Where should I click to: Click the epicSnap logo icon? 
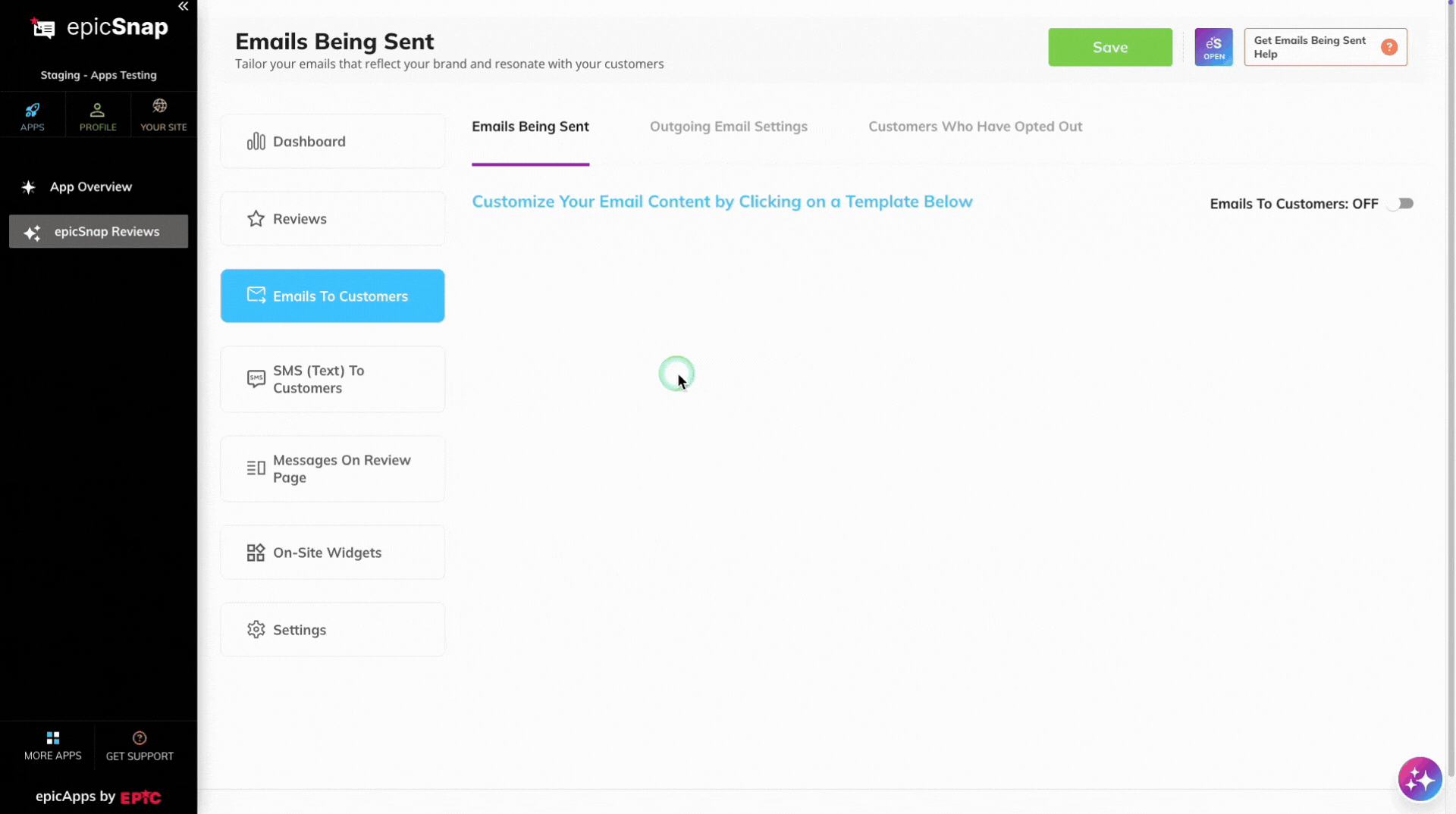pos(43,28)
